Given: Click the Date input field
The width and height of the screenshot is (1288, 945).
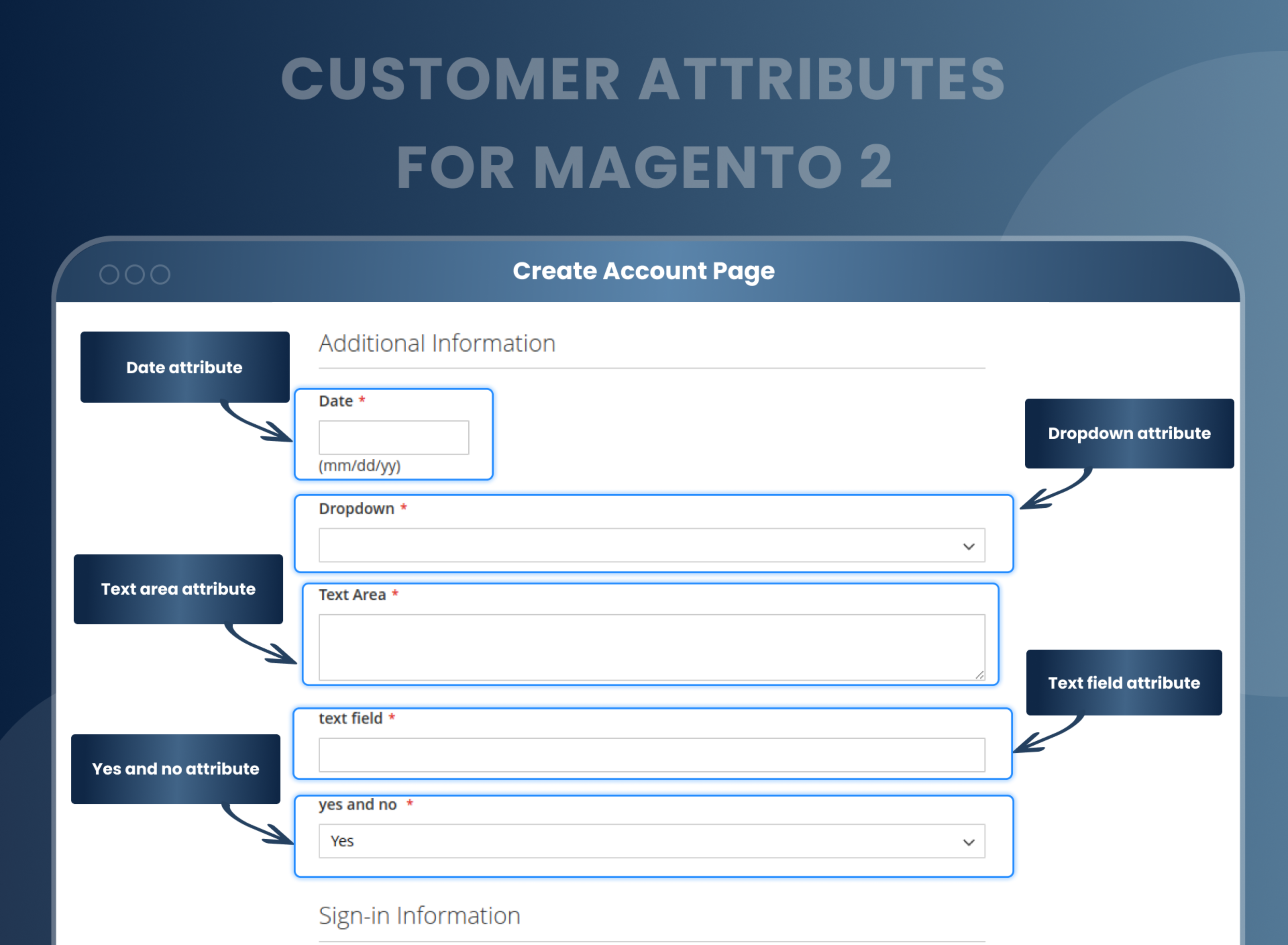Looking at the screenshot, I should click(x=394, y=438).
